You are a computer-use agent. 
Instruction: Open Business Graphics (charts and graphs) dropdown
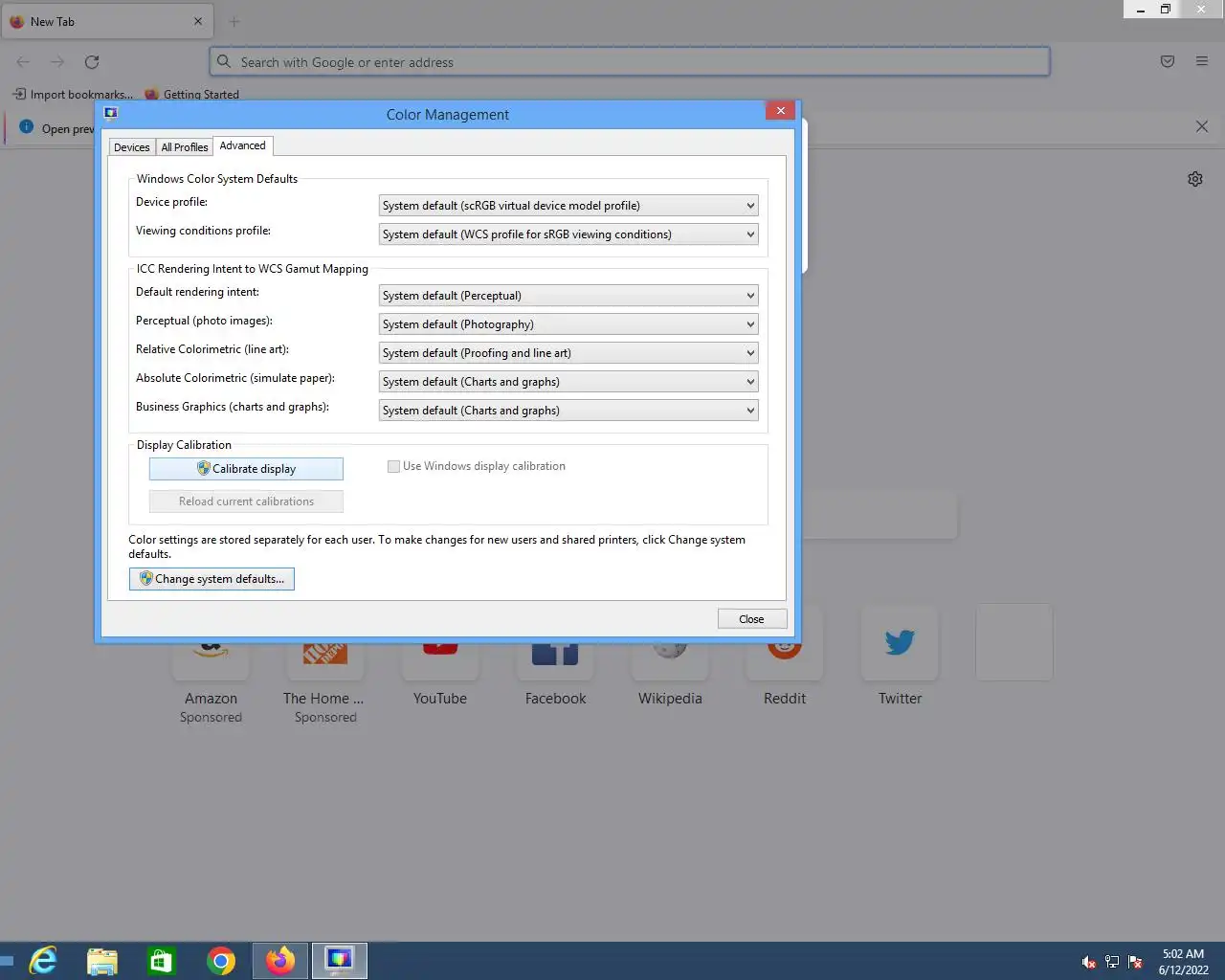click(x=568, y=411)
